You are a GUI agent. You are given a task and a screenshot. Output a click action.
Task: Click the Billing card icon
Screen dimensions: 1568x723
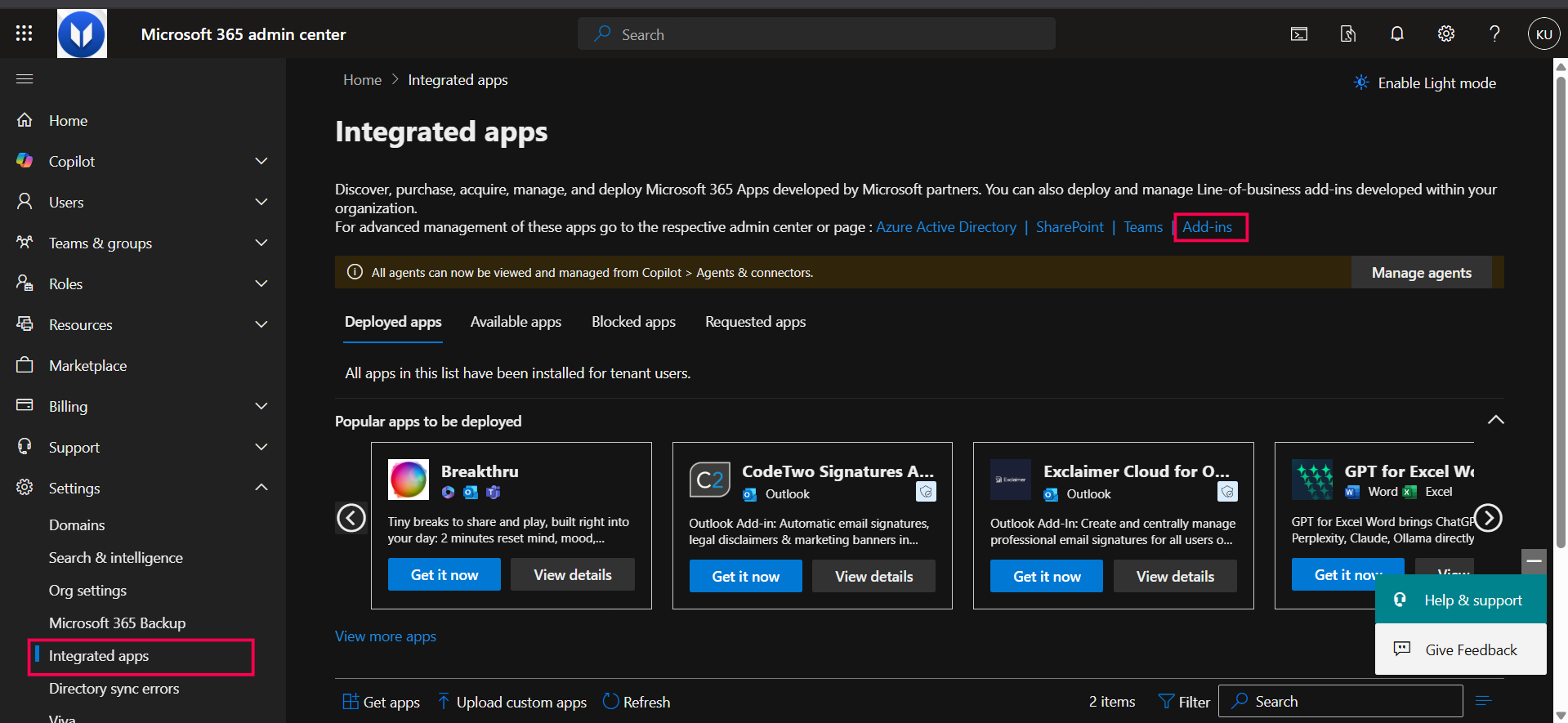coord(25,405)
